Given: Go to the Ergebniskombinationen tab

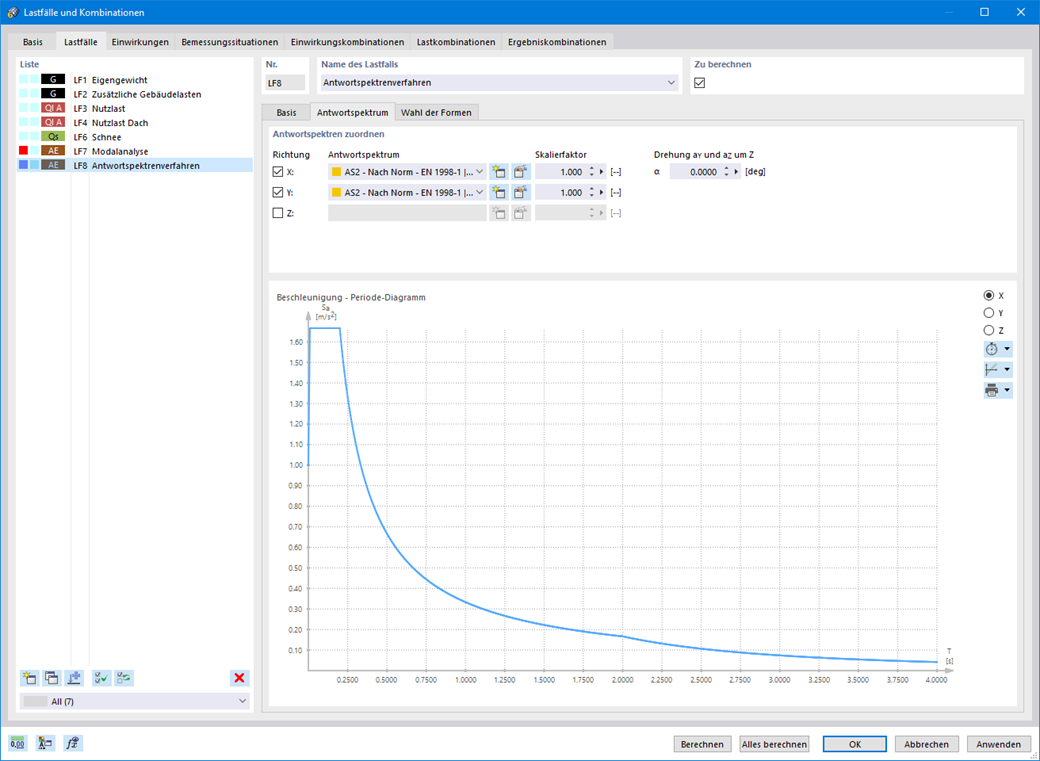Looking at the screenshot, I should click(x=557, y=42).
